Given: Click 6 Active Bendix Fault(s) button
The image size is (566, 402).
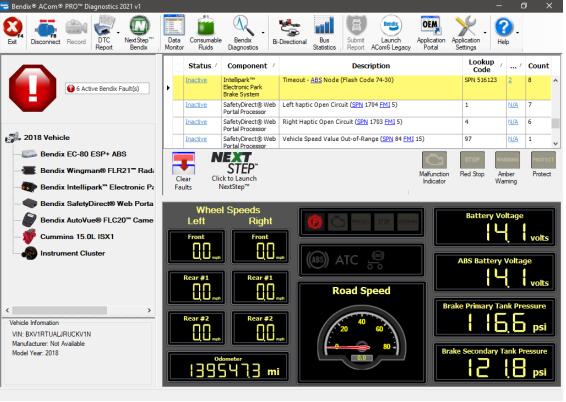Looking at the screenshot, I should pyautogui.click(x=107, y=88).
